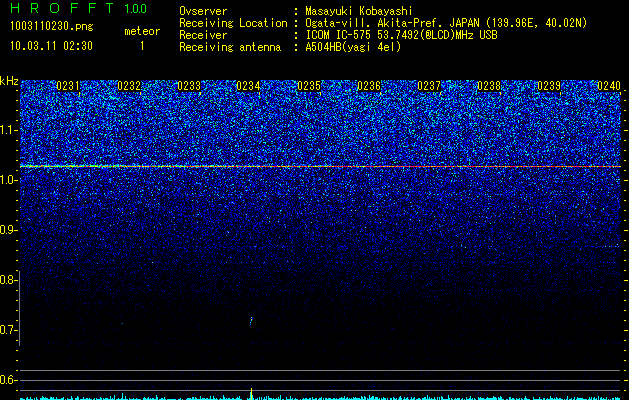Click the 0.8 frequency axis label

tap(8, 280)
